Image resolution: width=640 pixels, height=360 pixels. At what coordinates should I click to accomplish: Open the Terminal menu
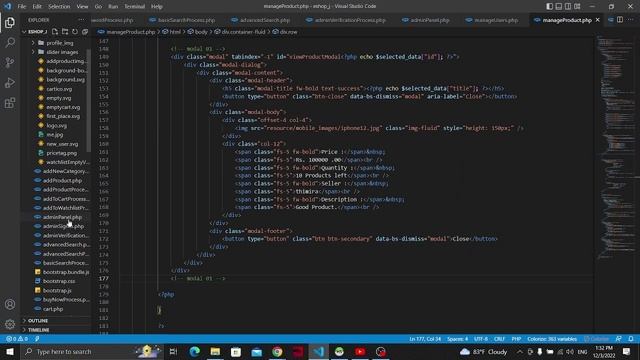[134, 7]
